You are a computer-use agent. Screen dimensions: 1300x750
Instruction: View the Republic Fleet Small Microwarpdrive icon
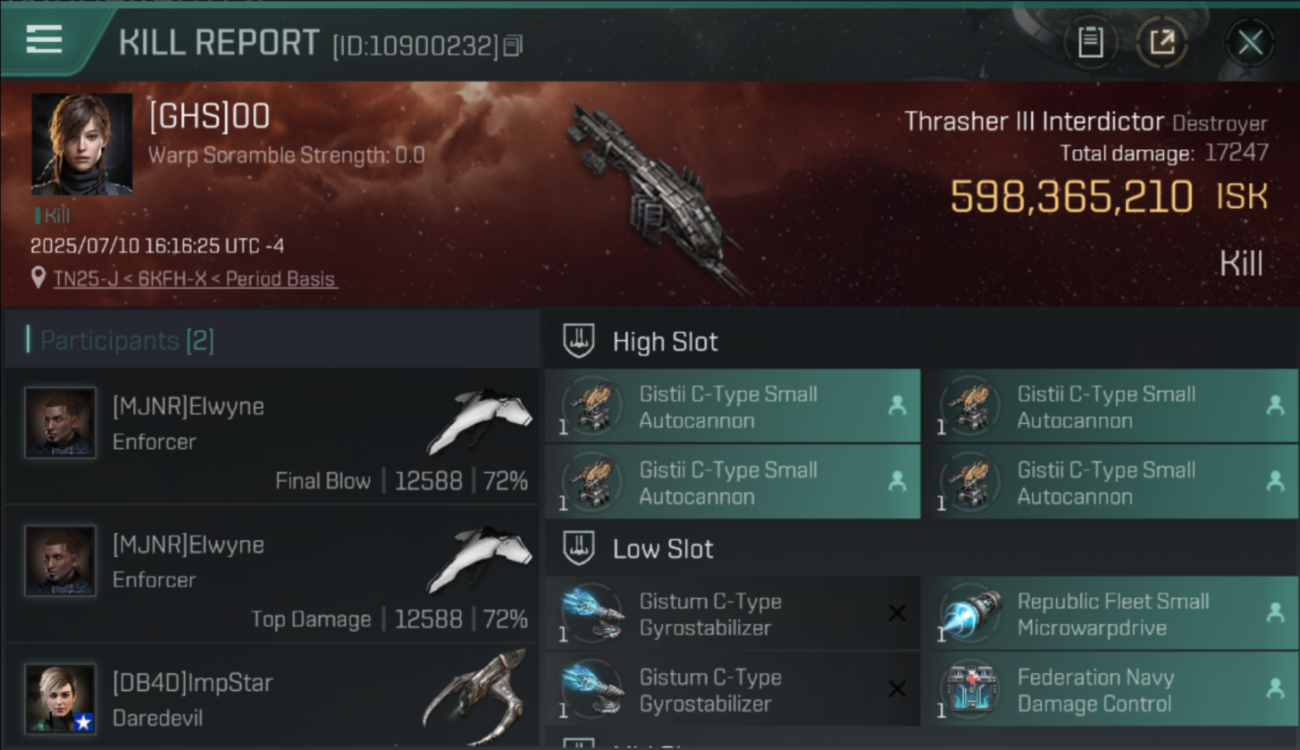(971, 614)
